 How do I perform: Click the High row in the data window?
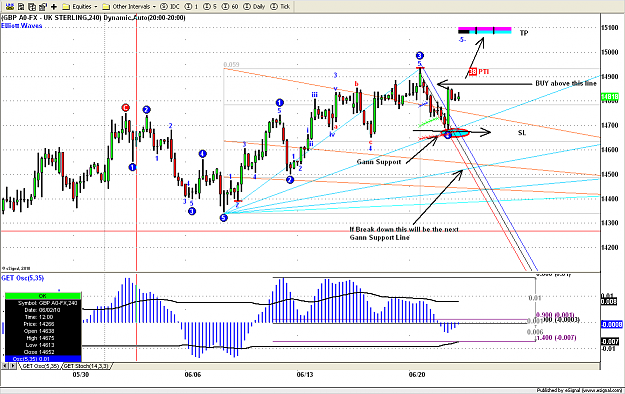tap(43, 338)
